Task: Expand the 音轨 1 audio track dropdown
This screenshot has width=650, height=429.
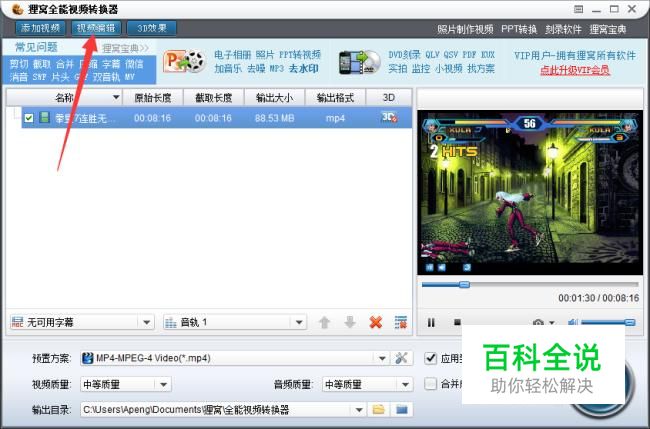Action: (x=299, y=322)
